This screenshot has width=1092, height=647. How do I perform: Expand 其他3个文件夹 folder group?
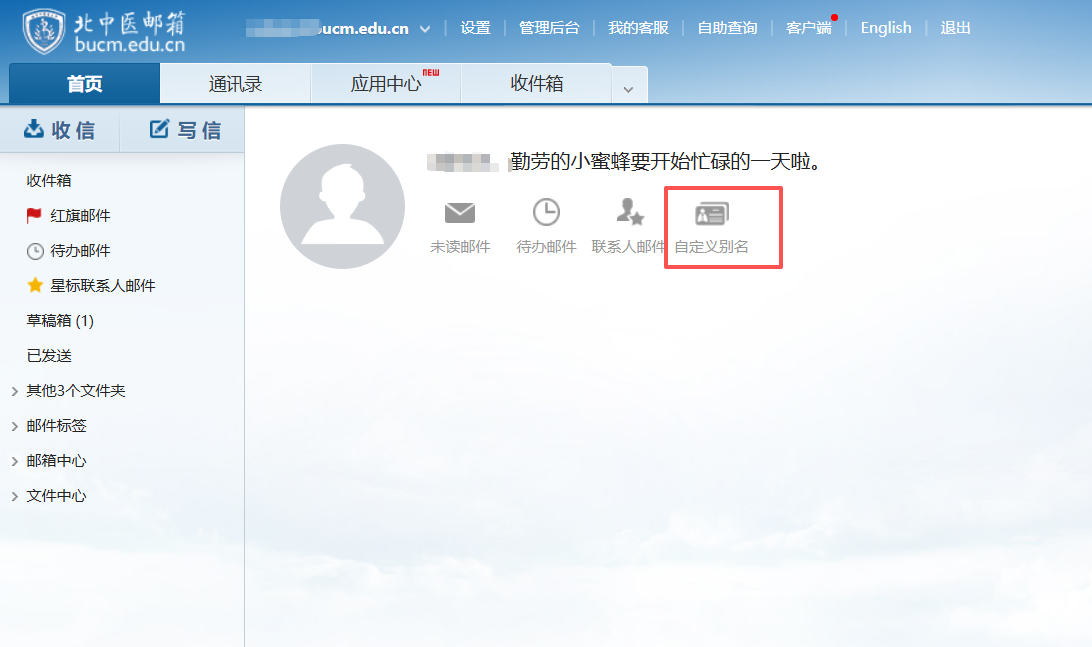[x=15, y=391]
